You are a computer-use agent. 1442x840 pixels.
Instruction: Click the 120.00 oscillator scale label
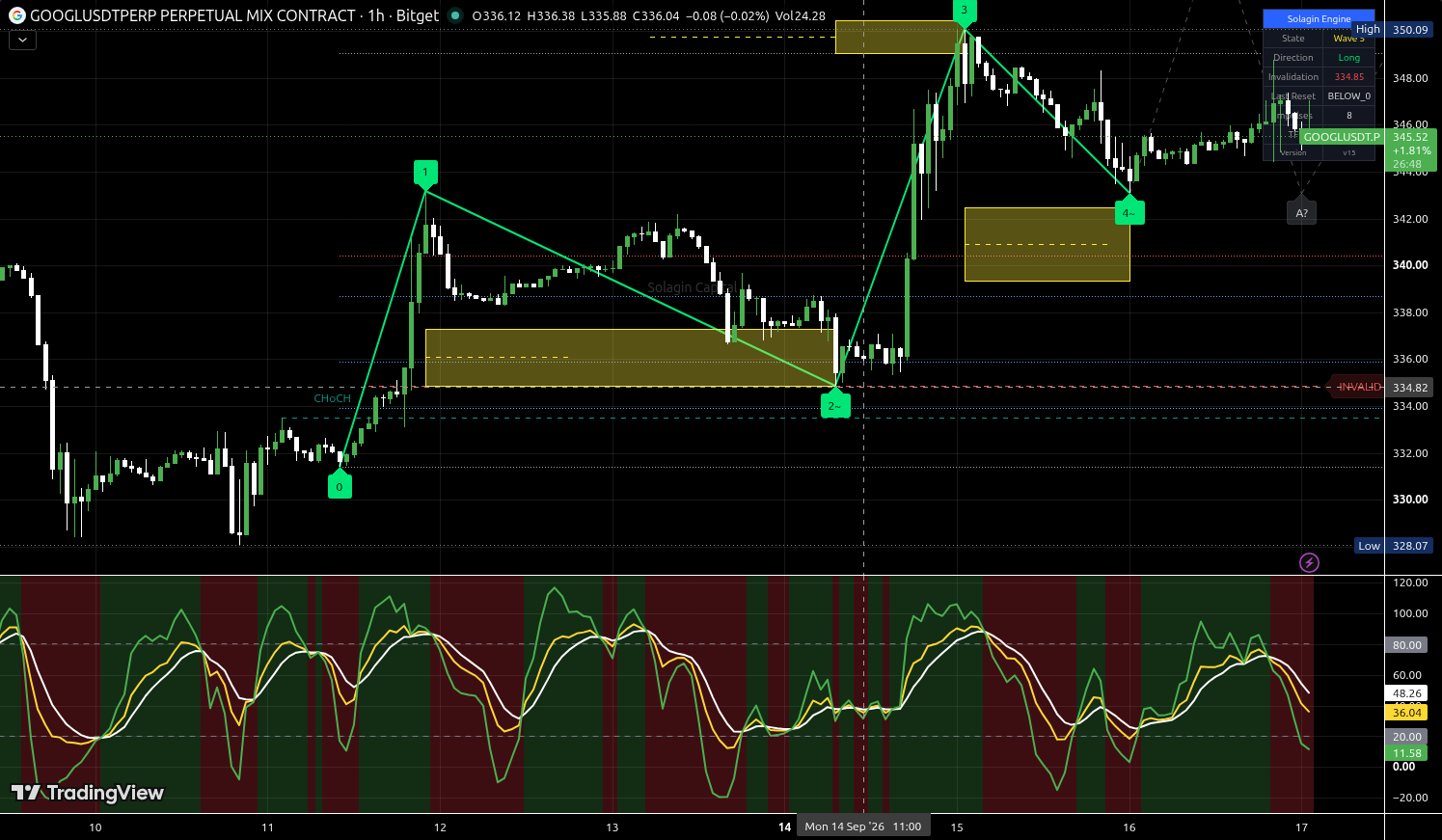coord(1410,583)
